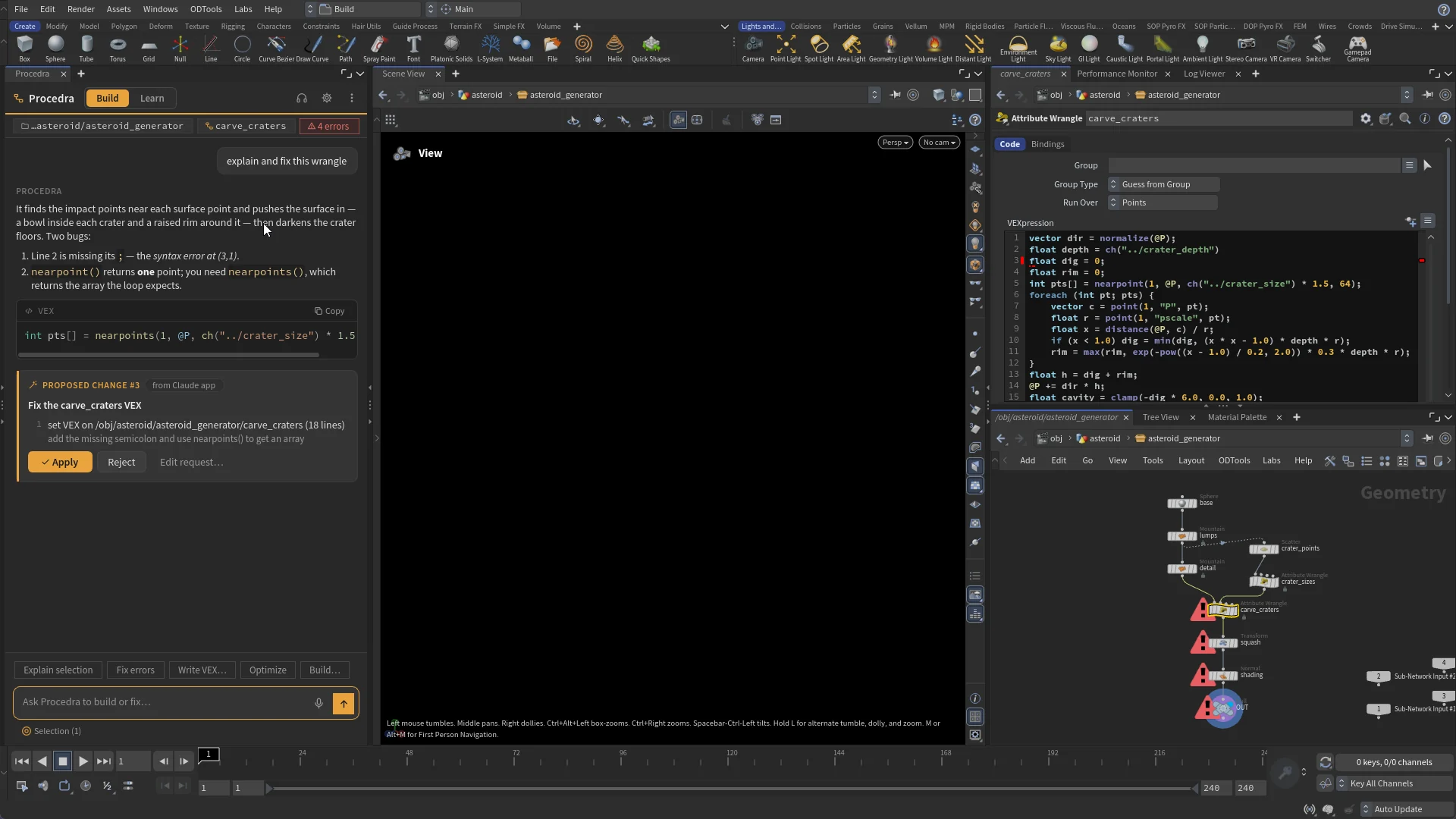Add a Camera from the shelf
The height and width of the screenshot is (819, 1456).
(753, 49)
